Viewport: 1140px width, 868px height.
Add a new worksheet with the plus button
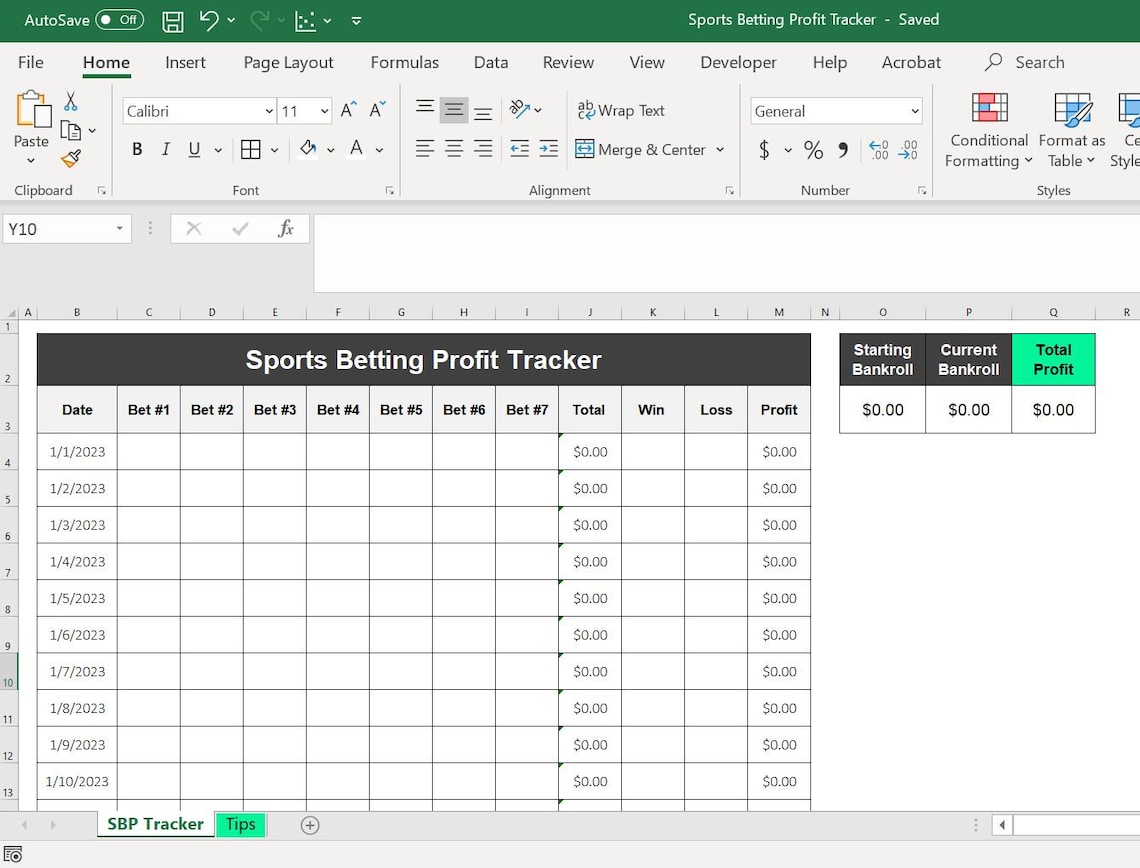point(309,825)
